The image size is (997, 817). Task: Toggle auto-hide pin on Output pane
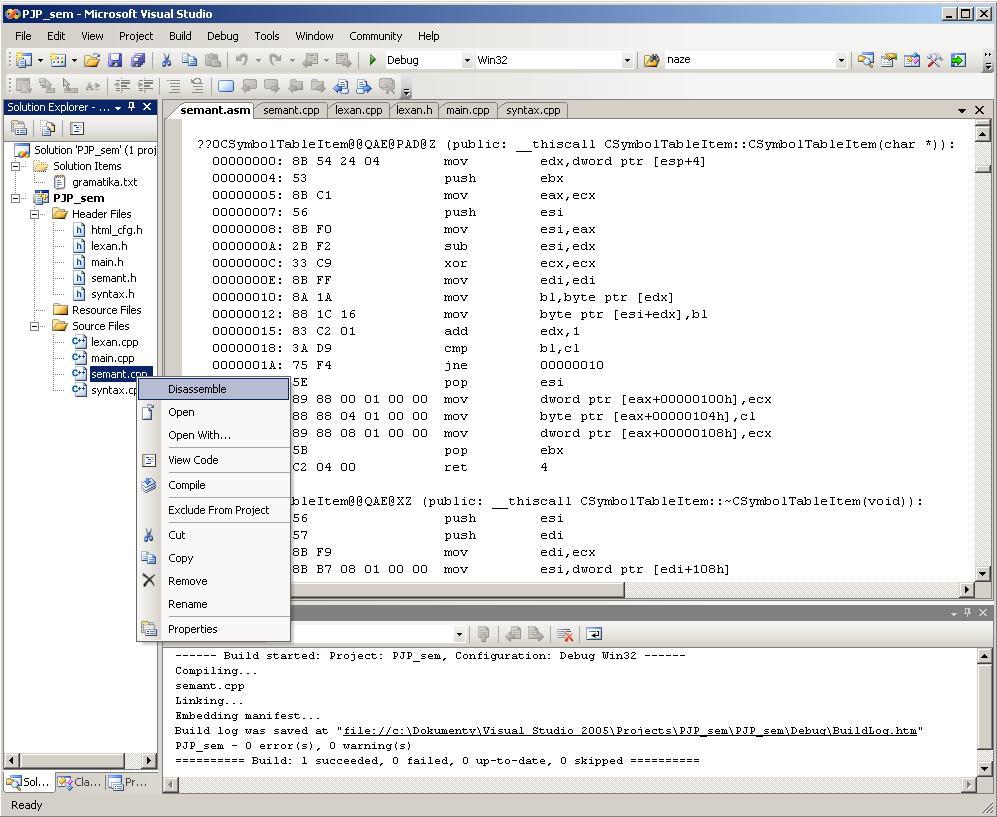click(x=967, y=612)
